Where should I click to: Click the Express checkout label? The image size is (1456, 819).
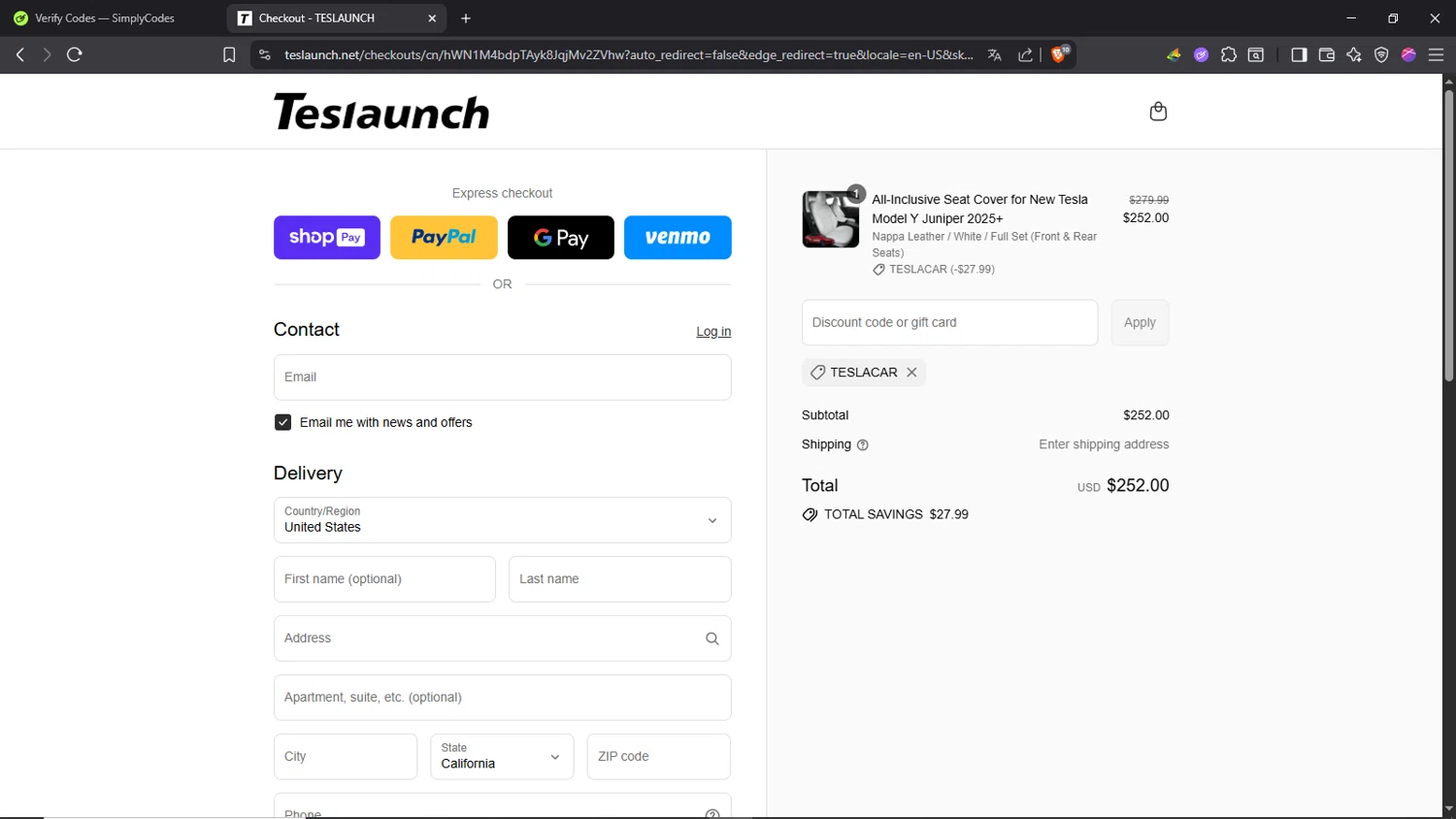click(x=502, y=193)
